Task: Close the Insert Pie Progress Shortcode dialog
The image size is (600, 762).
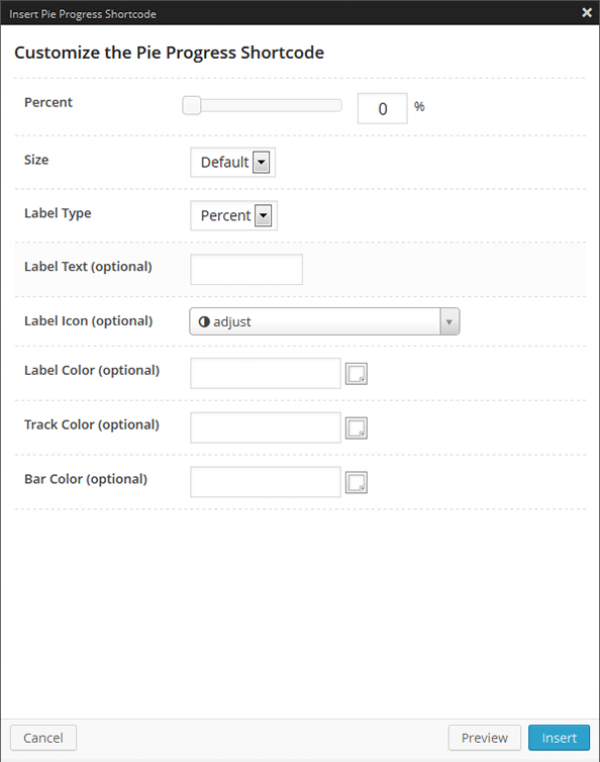Action: coord(586,13)
